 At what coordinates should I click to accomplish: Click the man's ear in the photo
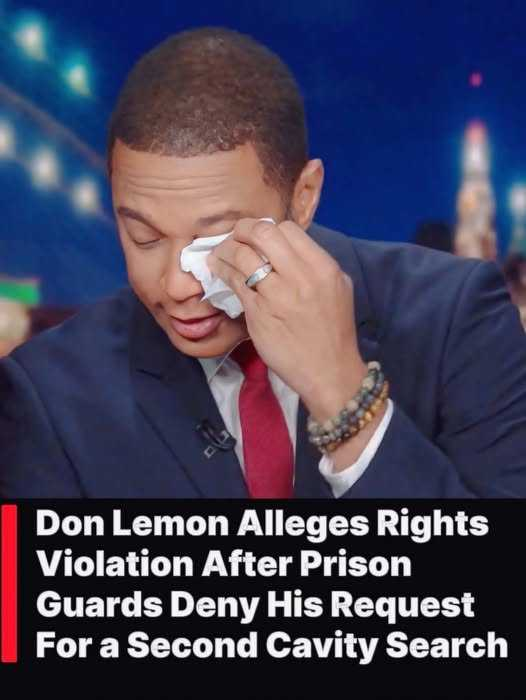point(308,194)
